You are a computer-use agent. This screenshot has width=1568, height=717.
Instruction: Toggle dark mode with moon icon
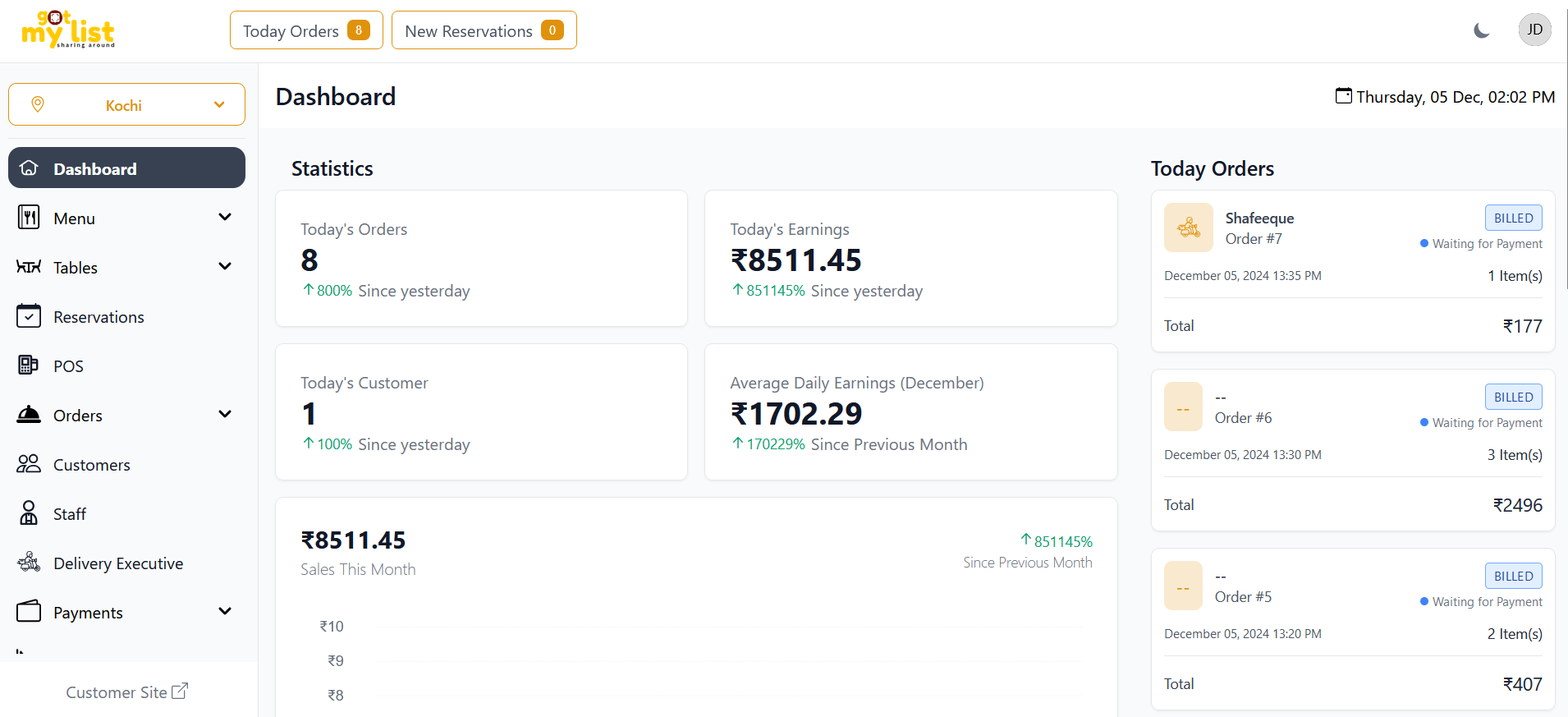click(x=1481, y=31)
